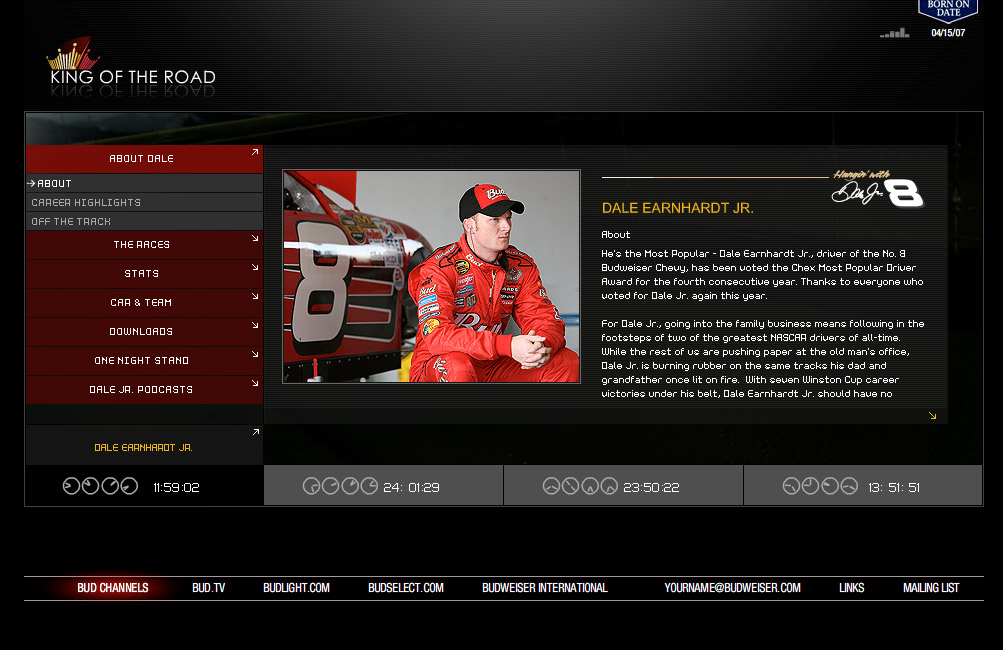
Task: Collapse the About Dale menu section
Action: click(142, 159)
